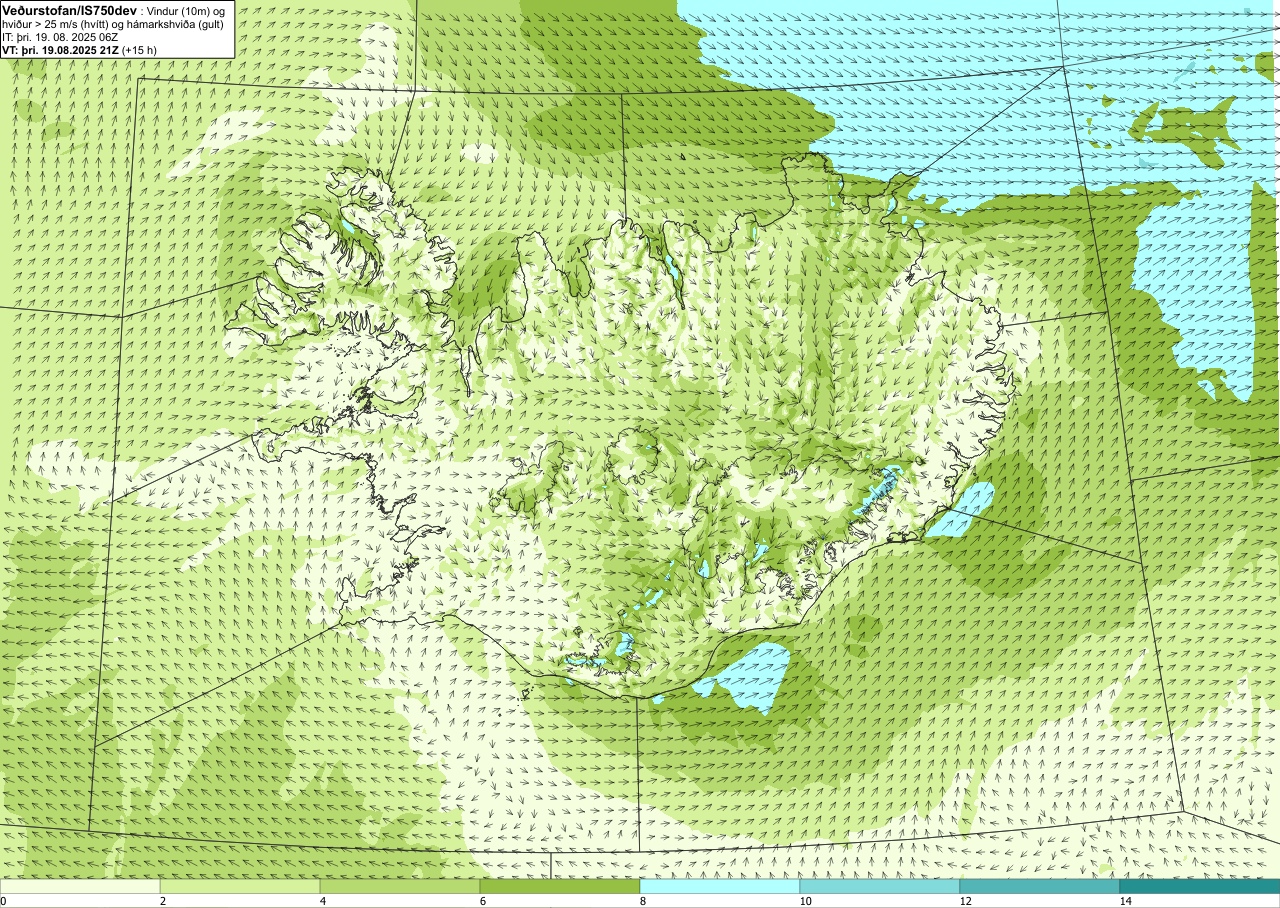Click the 6–8 m/s dark green legend swatch

560,886
